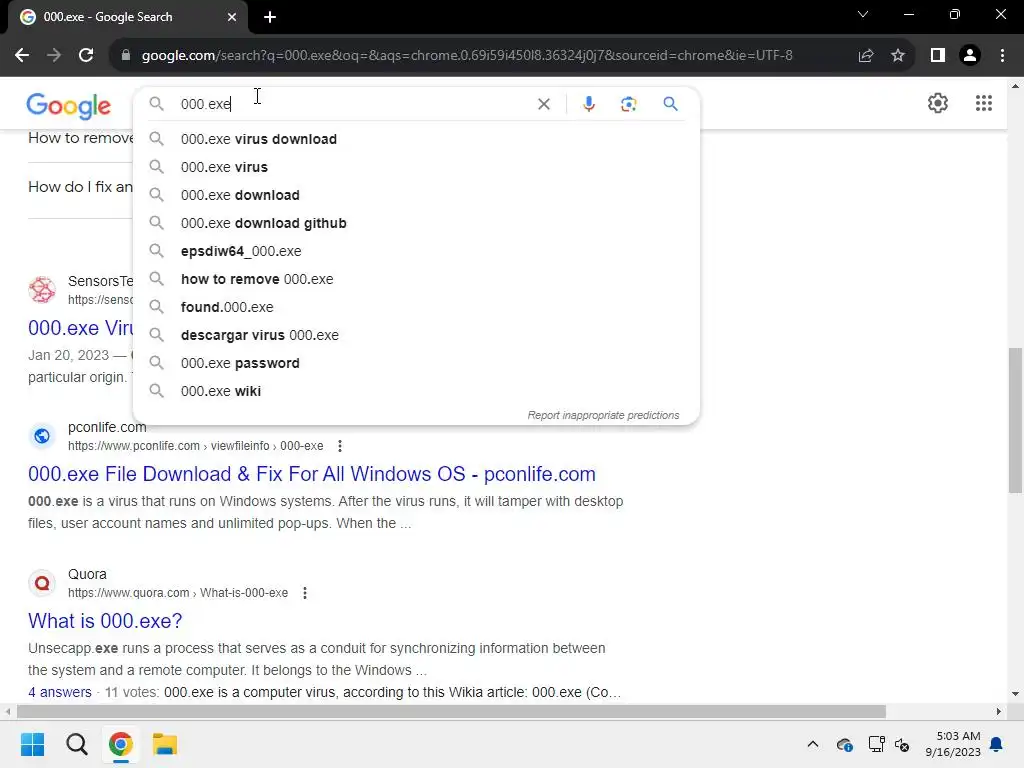
Task: Choose suggestion 'epsdiw64_000.exe'
Action: click(416, 251)
